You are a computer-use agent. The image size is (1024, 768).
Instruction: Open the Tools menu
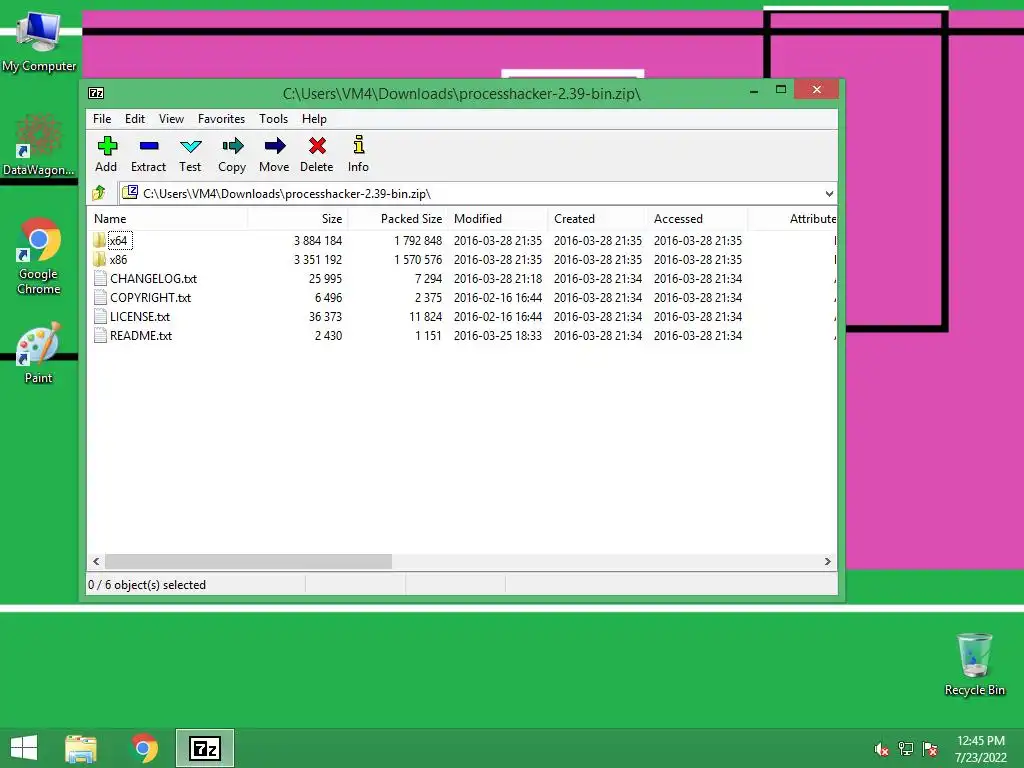[x=274, y=119]
